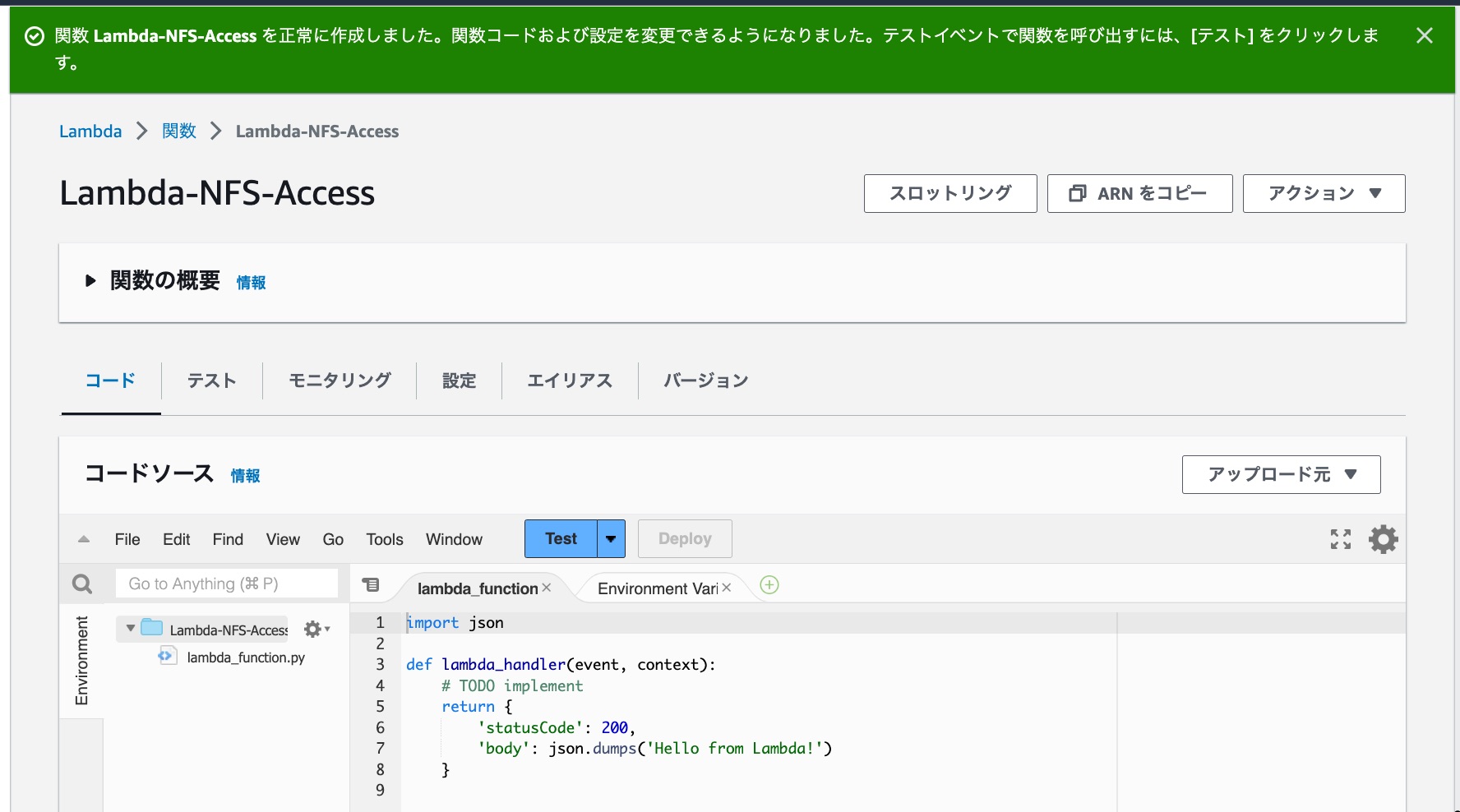Viewport: 1460px width, 812px height.
Task: Click the Deploy button
Action: point(685,538)
